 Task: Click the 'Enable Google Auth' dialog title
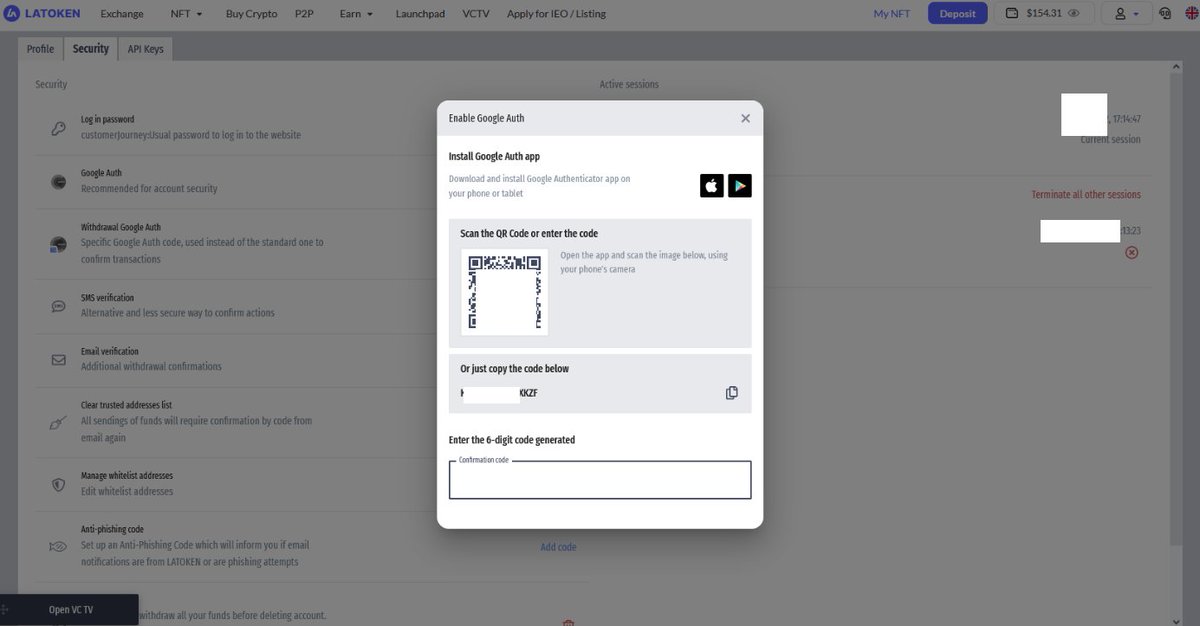pyautogui.click(x=486, y=118)
